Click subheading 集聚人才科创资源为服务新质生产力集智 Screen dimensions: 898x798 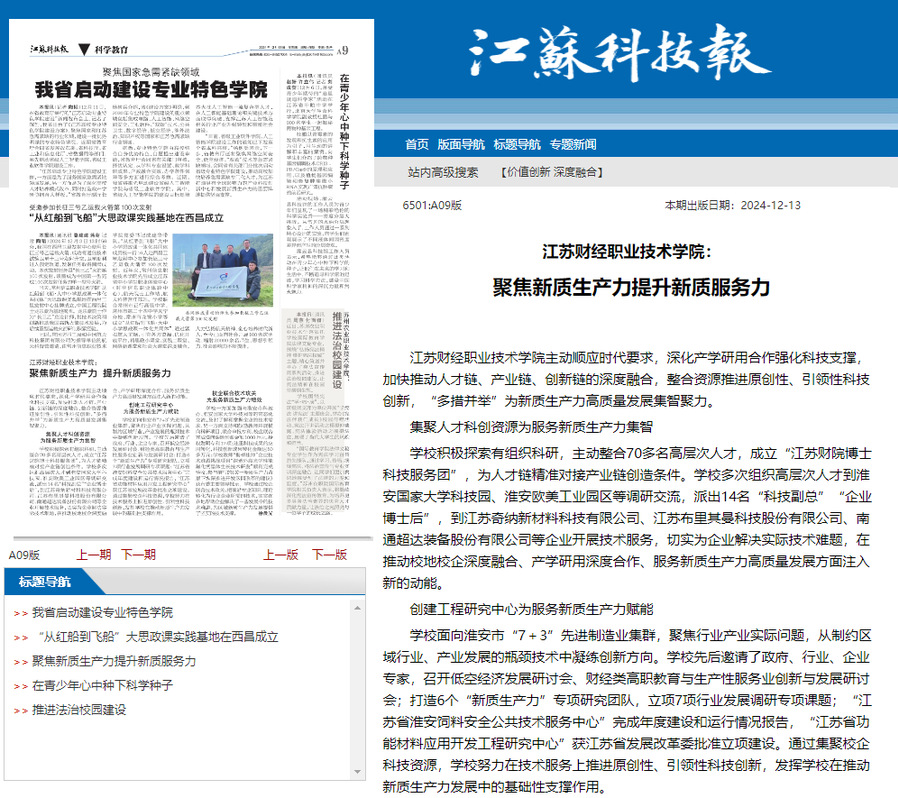[531, 427]
